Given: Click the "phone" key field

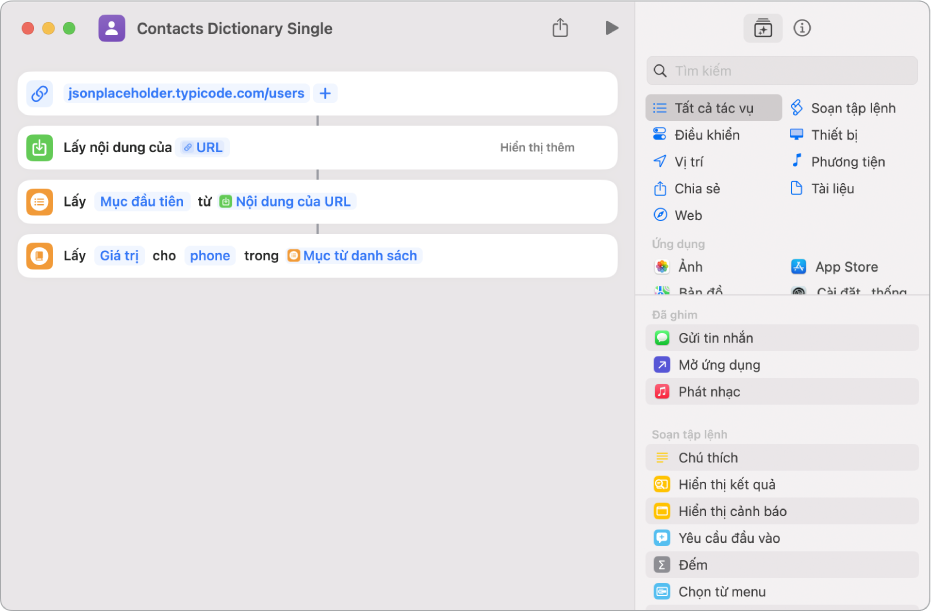Looking at the screenshot, I should [x=210, y=255].
